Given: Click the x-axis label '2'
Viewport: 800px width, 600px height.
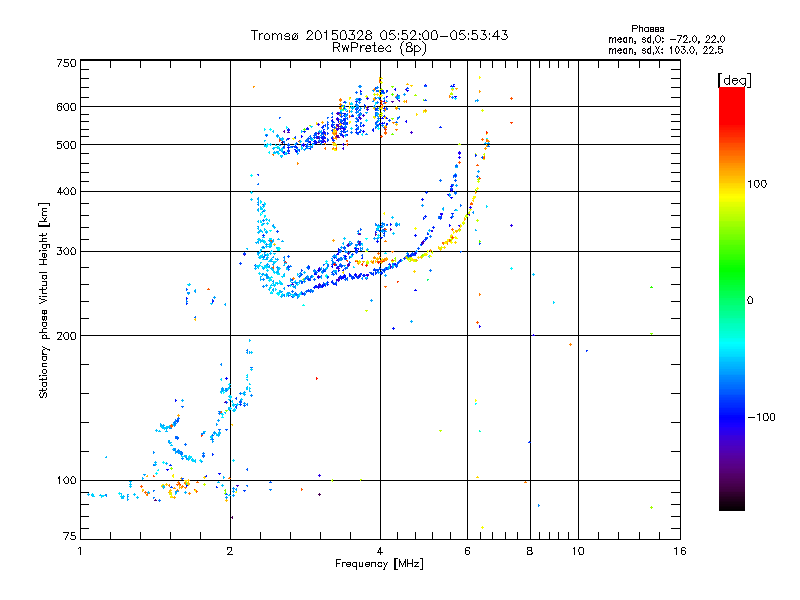Looking at the screenshot, I should (230, 551).
